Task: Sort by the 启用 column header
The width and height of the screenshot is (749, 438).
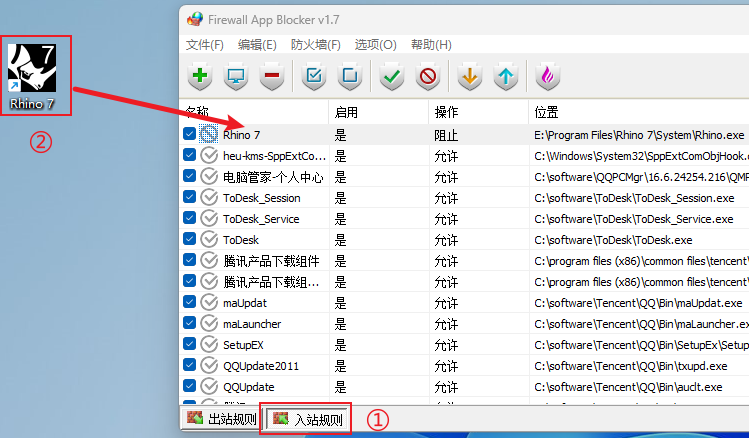Action: (379, 112)
